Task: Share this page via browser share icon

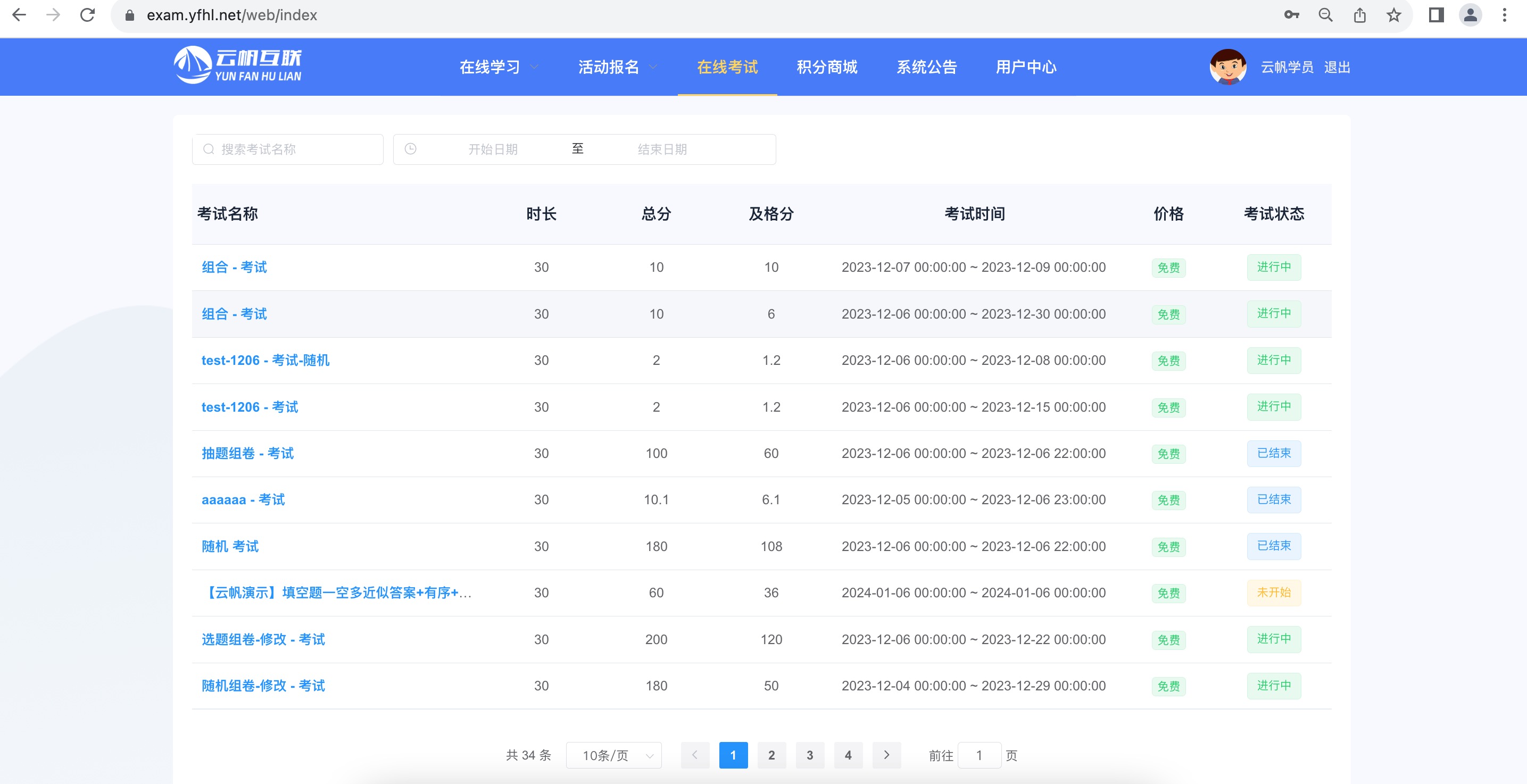Action: (x=1360, y=15)
